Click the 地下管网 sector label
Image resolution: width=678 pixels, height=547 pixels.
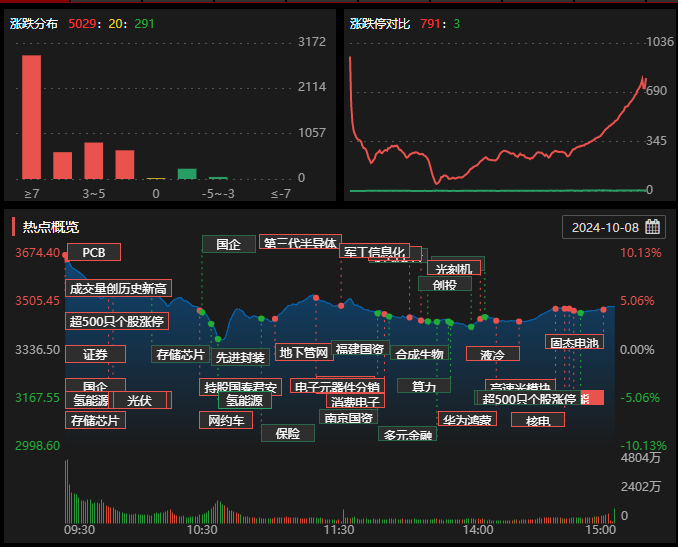304,352
